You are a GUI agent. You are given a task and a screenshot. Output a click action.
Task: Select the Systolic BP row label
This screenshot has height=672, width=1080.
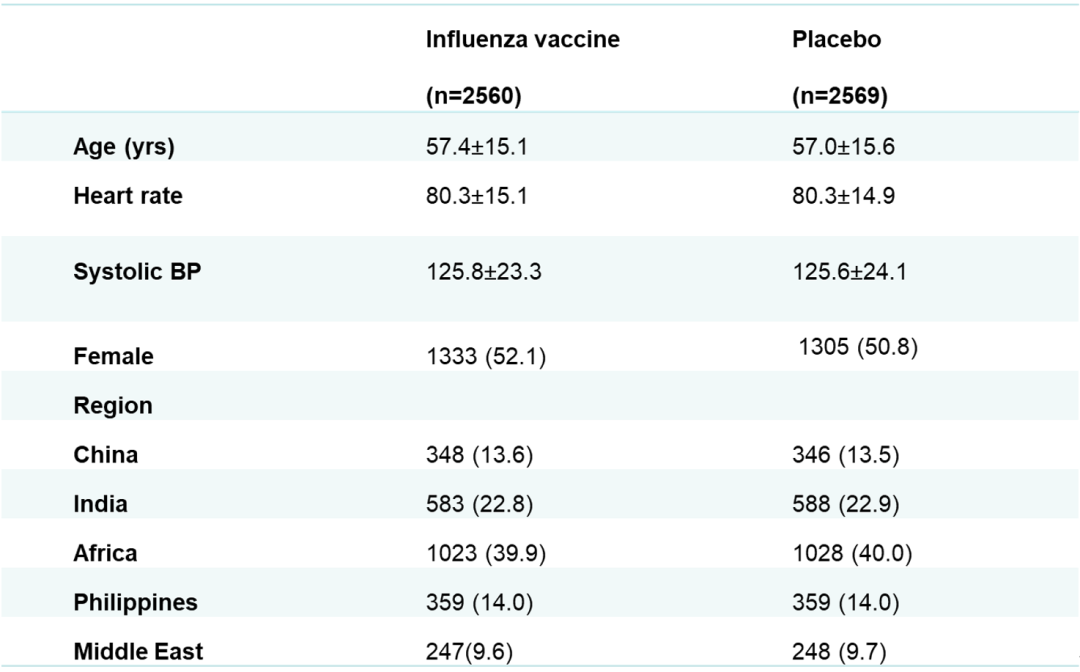[x=137, y=271]
